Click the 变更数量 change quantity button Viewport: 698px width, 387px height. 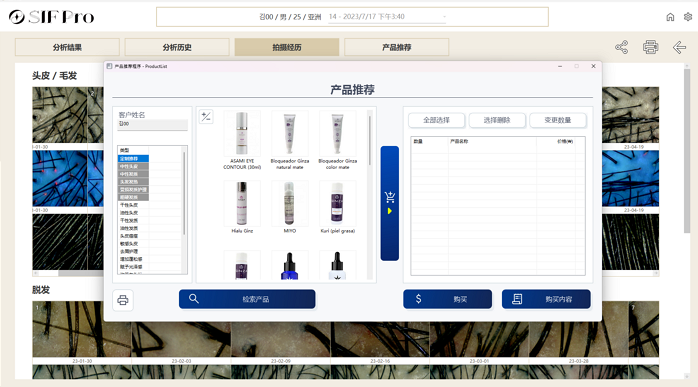coord(558,120)
